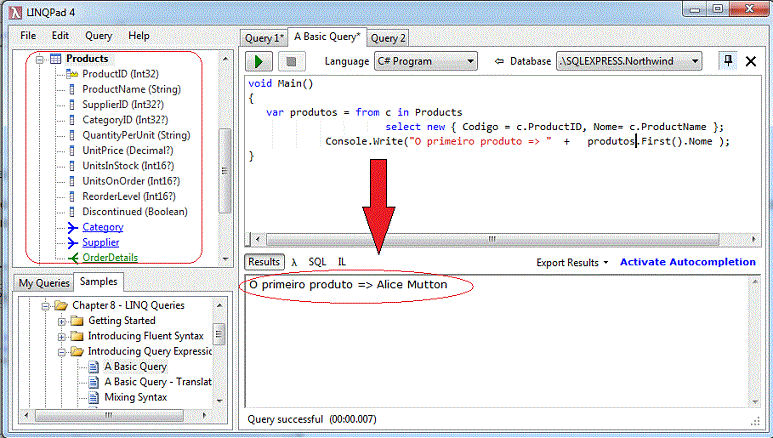Open the Language dropdown showing C# Program
The height and width of the screenshot is (438, 773).
[426, 61]
